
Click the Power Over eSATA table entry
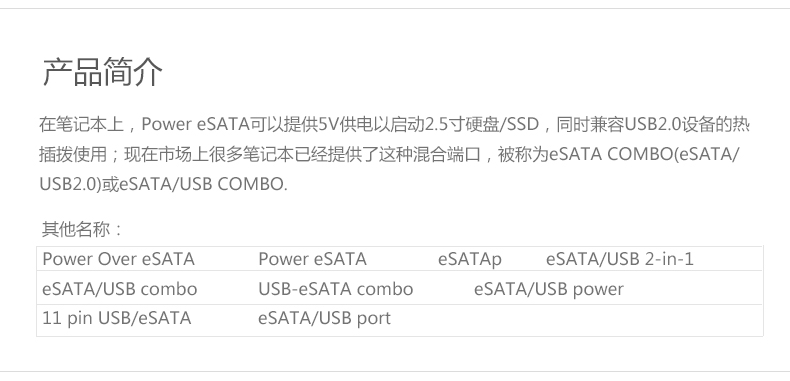pyautogui.click(x=118, y=259)
